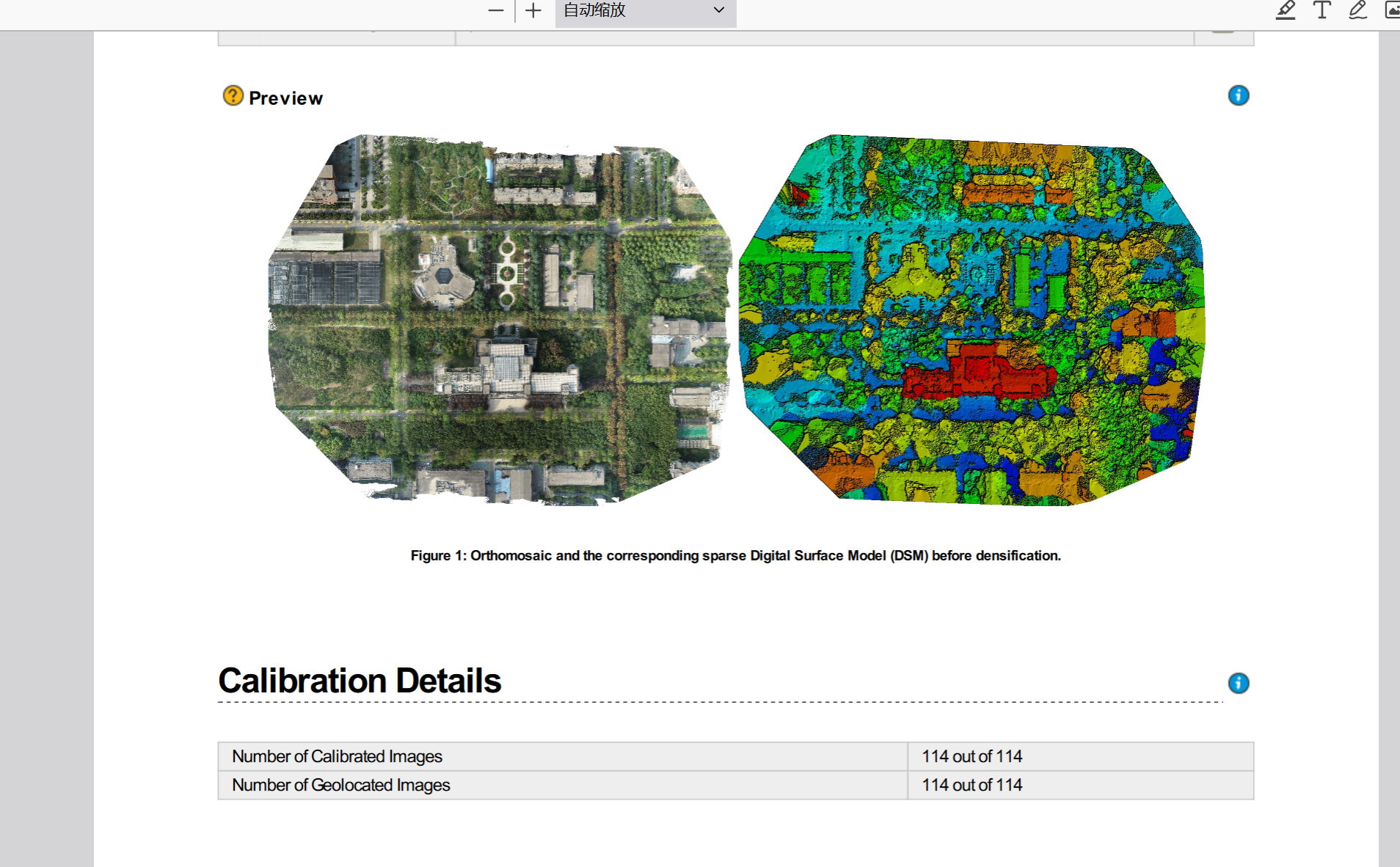Image resolution: width=1400 pixels, height=867 pixels.
Task: Click the Figure 1 caption text
Action: [735, 556]
